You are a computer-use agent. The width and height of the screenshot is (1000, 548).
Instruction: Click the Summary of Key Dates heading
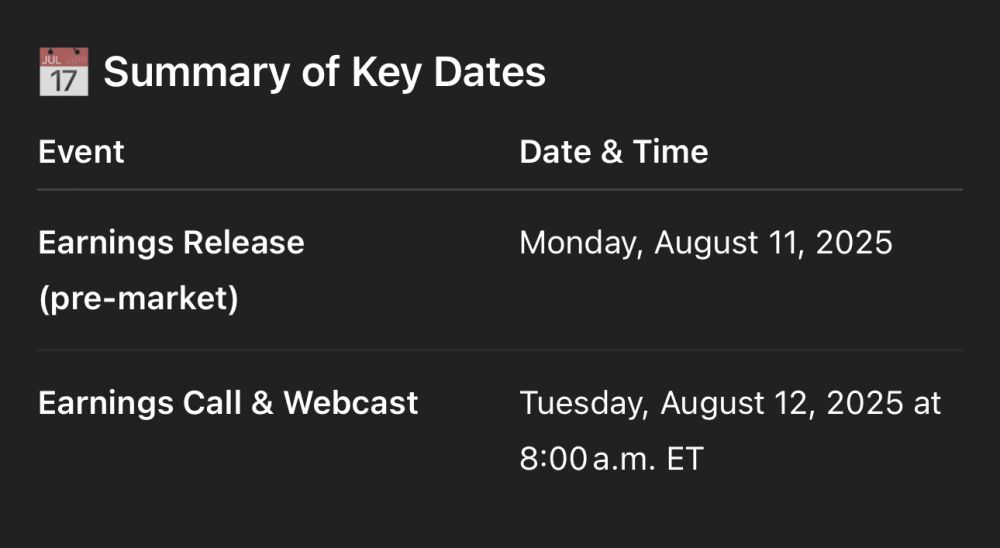tap(324, 72)
